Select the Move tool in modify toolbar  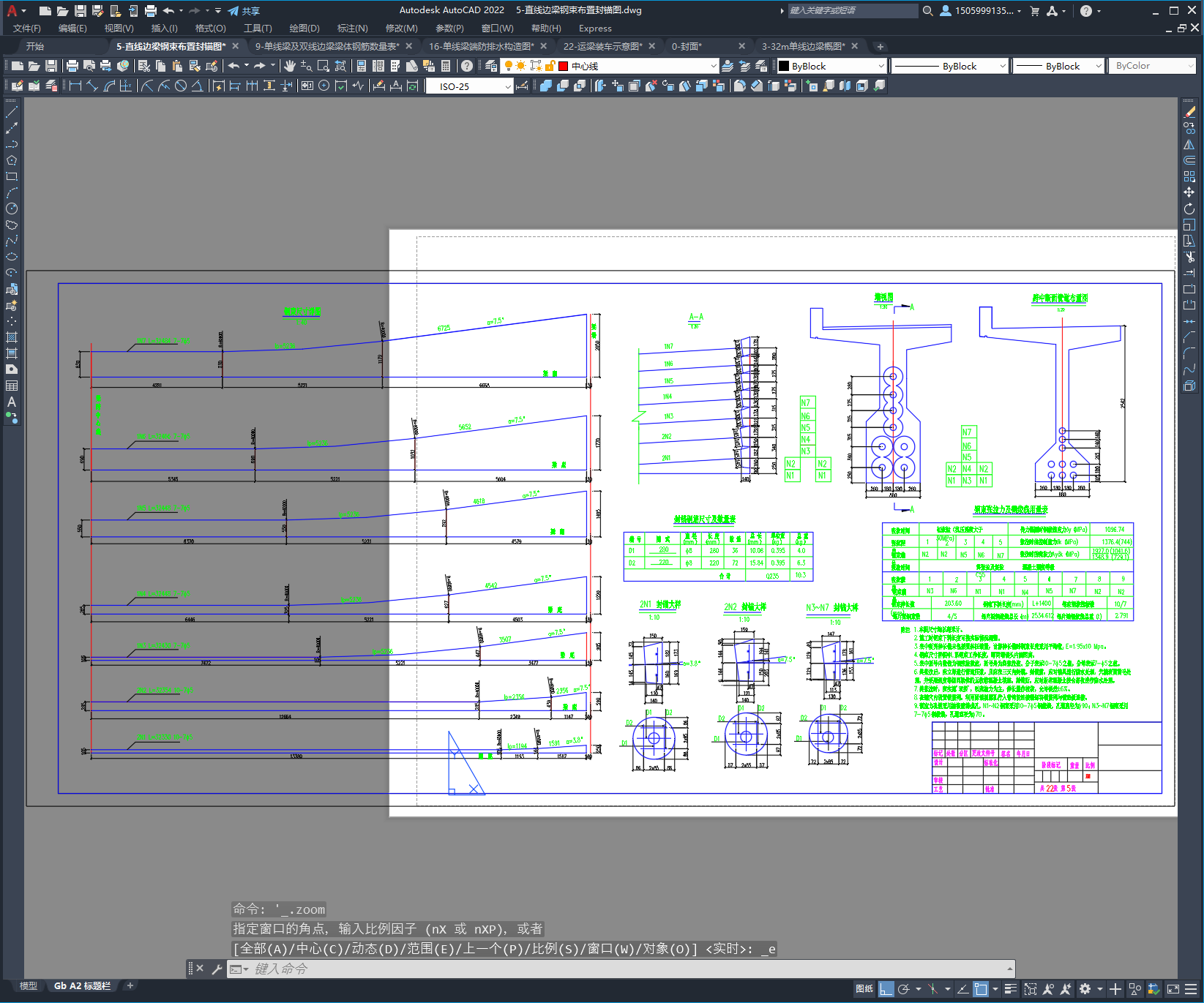(x=1189, y=192)
